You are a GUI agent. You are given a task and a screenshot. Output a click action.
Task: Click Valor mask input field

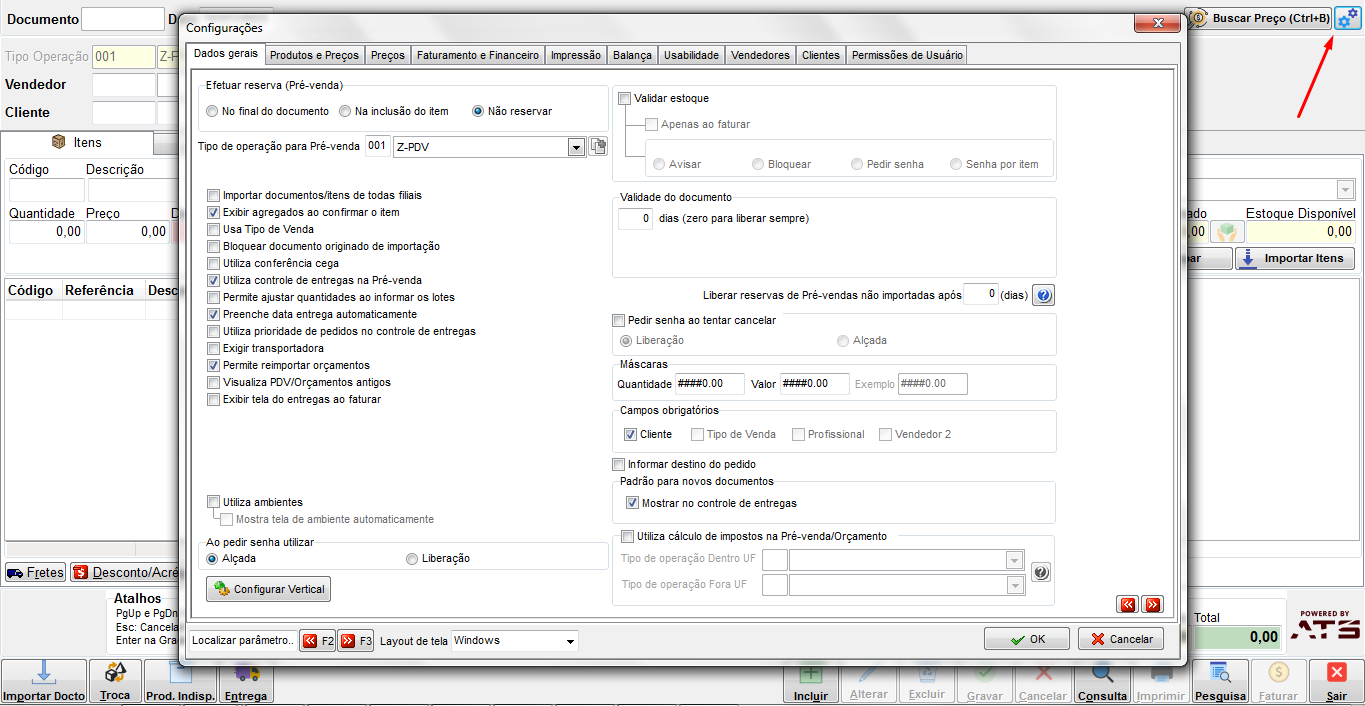pos(814,384)
